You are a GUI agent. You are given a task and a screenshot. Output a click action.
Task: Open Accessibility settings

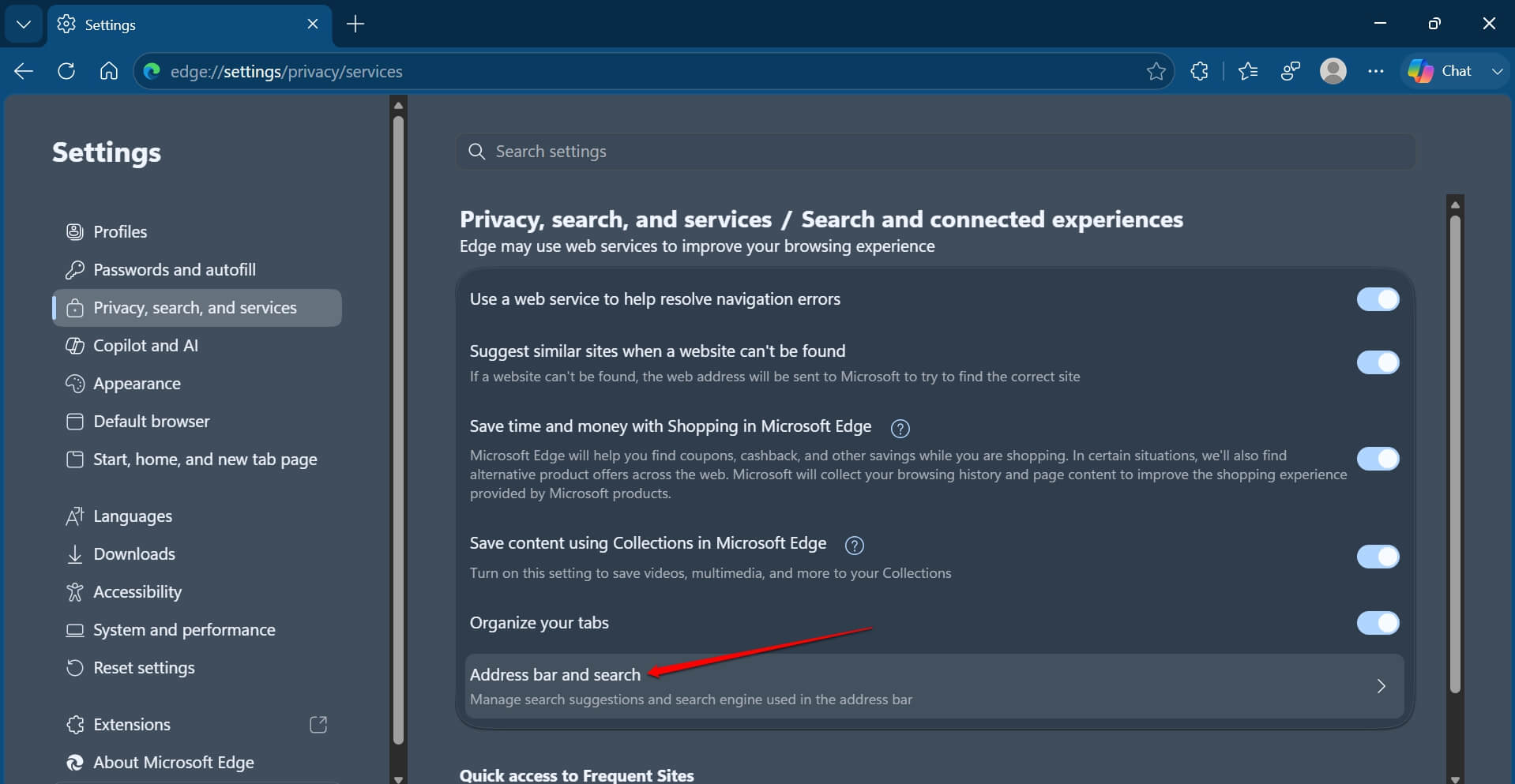[x=197, y=591]
